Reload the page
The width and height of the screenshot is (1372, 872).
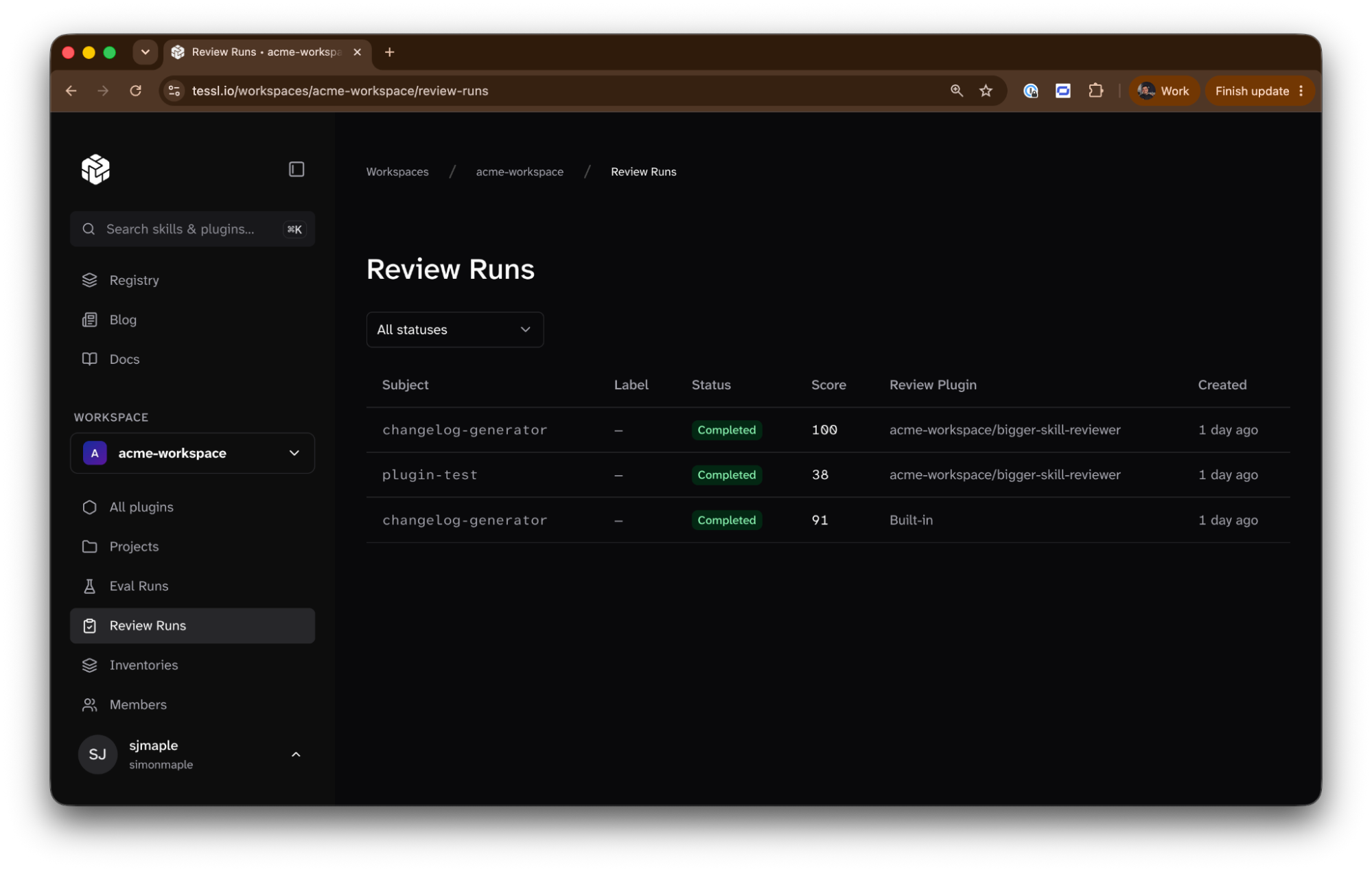pyautogui.click(x=136, y=91)
